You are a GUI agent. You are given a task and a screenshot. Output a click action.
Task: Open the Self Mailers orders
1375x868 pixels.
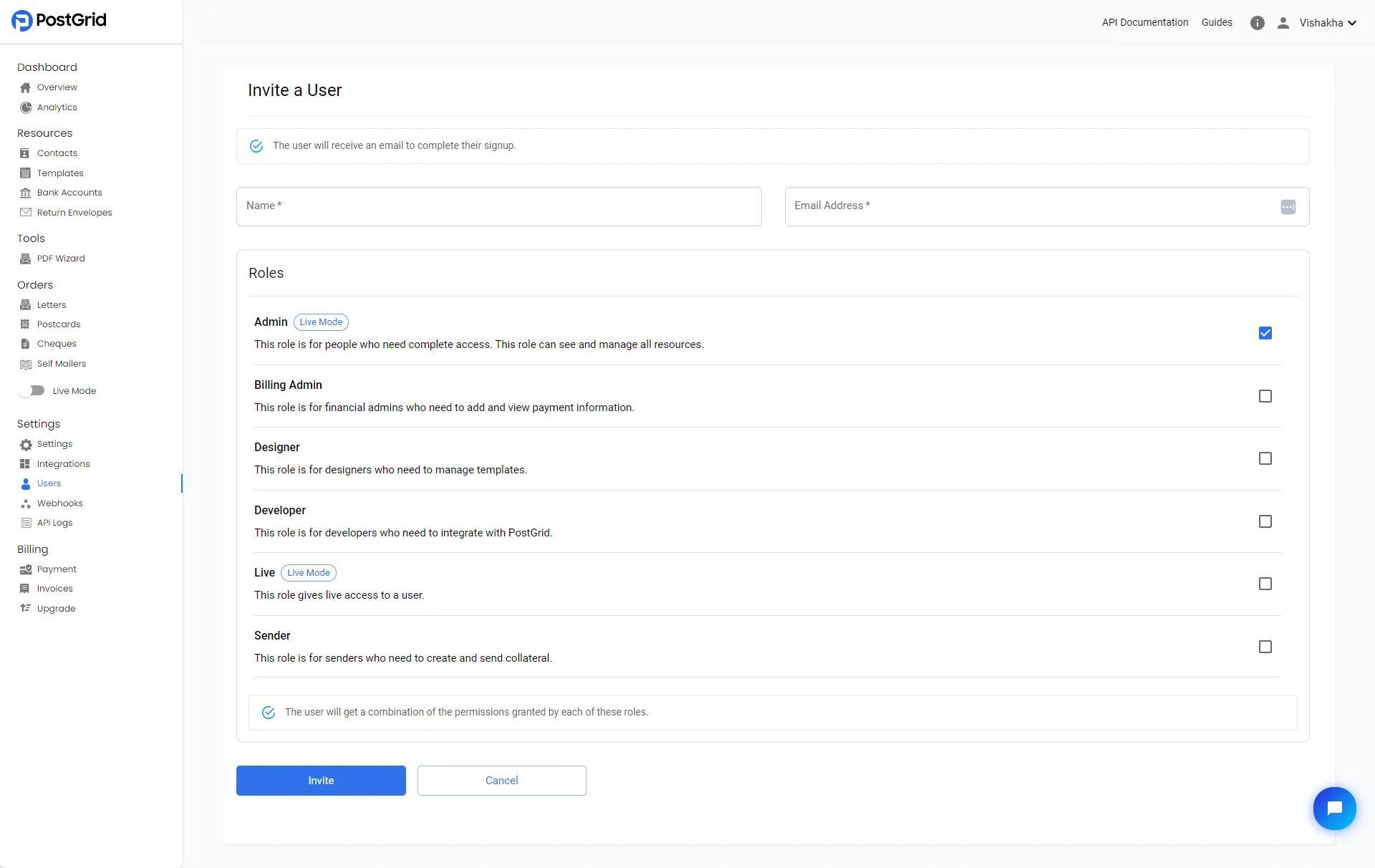[62, 363]
